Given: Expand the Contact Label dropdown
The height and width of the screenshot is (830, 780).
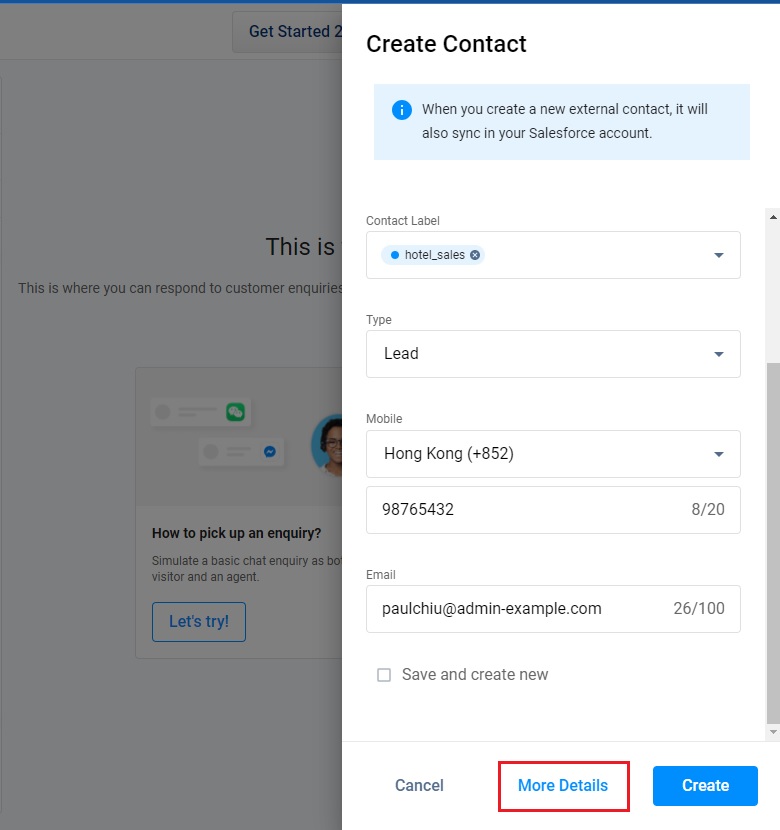Looking at the screenshot, I should (718, 255).
